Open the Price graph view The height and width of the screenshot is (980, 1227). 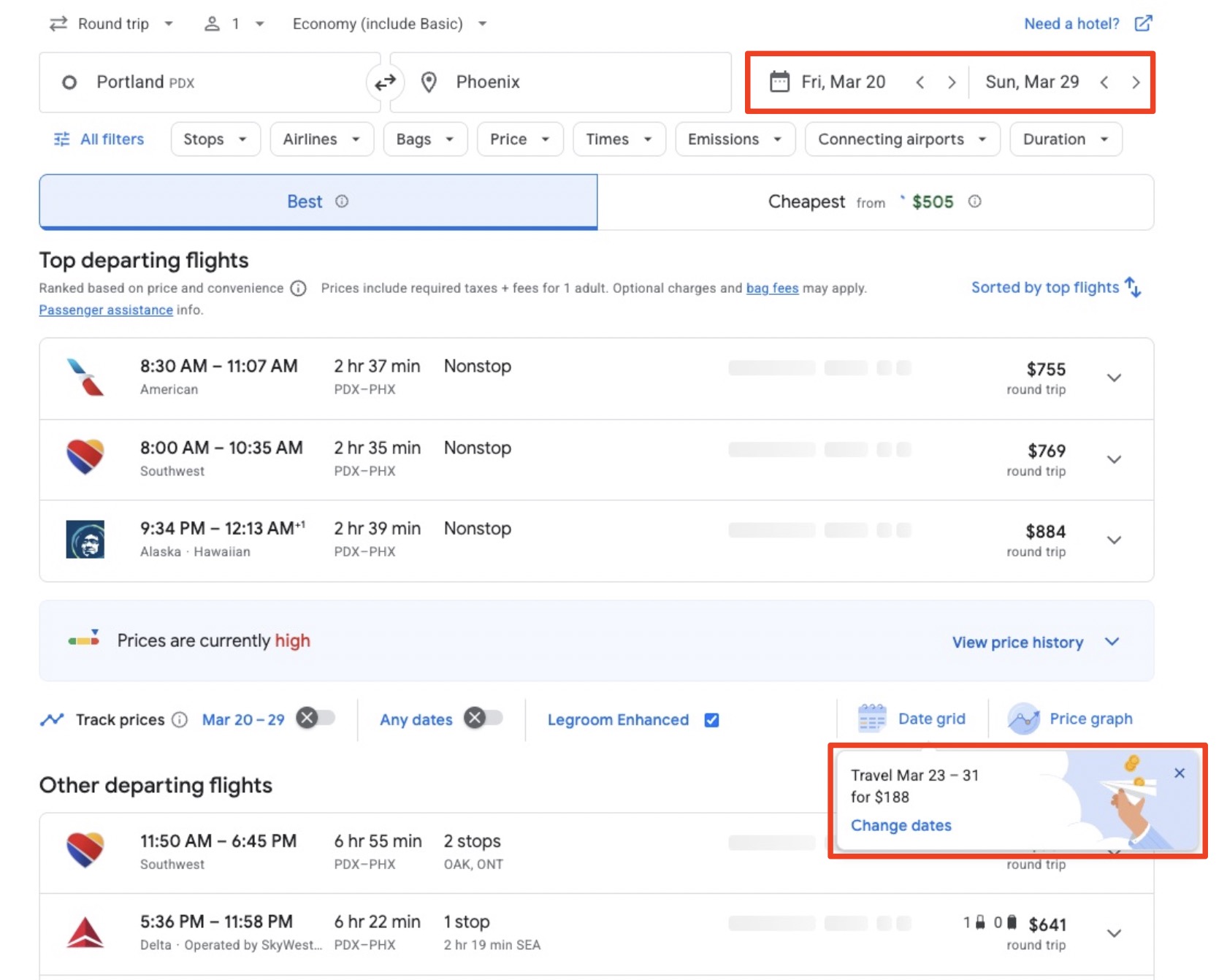[x=1071, y=719]
